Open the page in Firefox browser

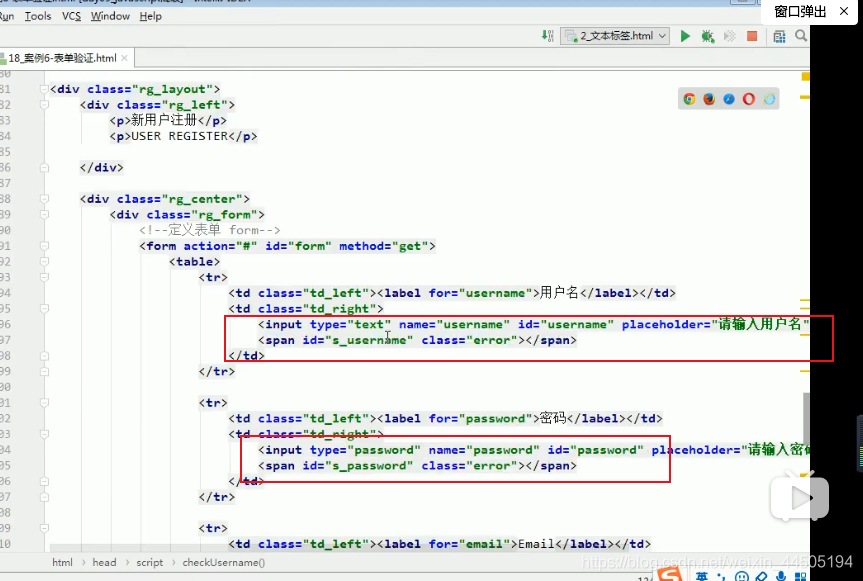click(x=709, y=99)
